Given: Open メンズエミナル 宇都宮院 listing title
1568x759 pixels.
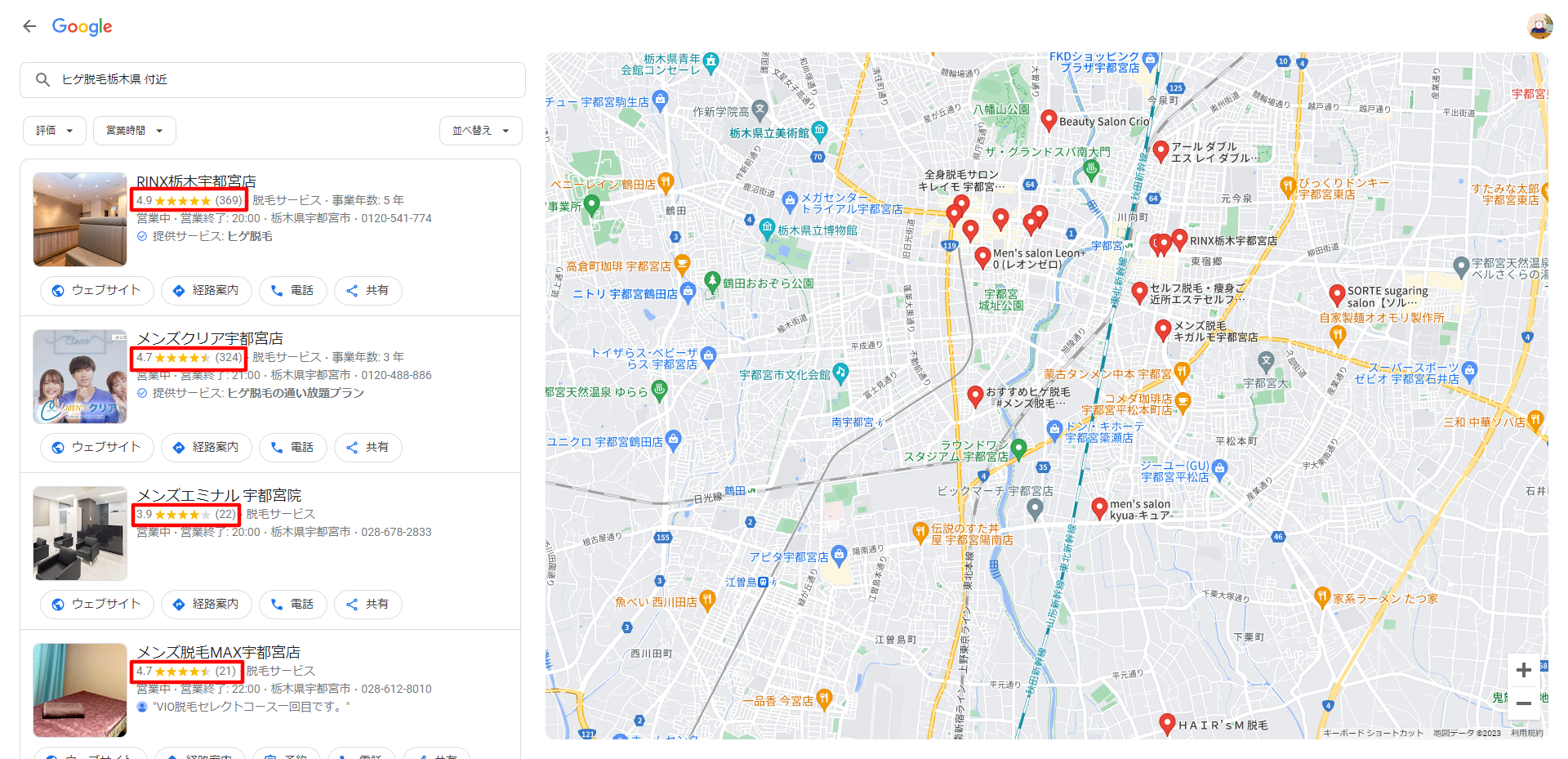Looking at the screenshot, I should click(x=219, y=494).
